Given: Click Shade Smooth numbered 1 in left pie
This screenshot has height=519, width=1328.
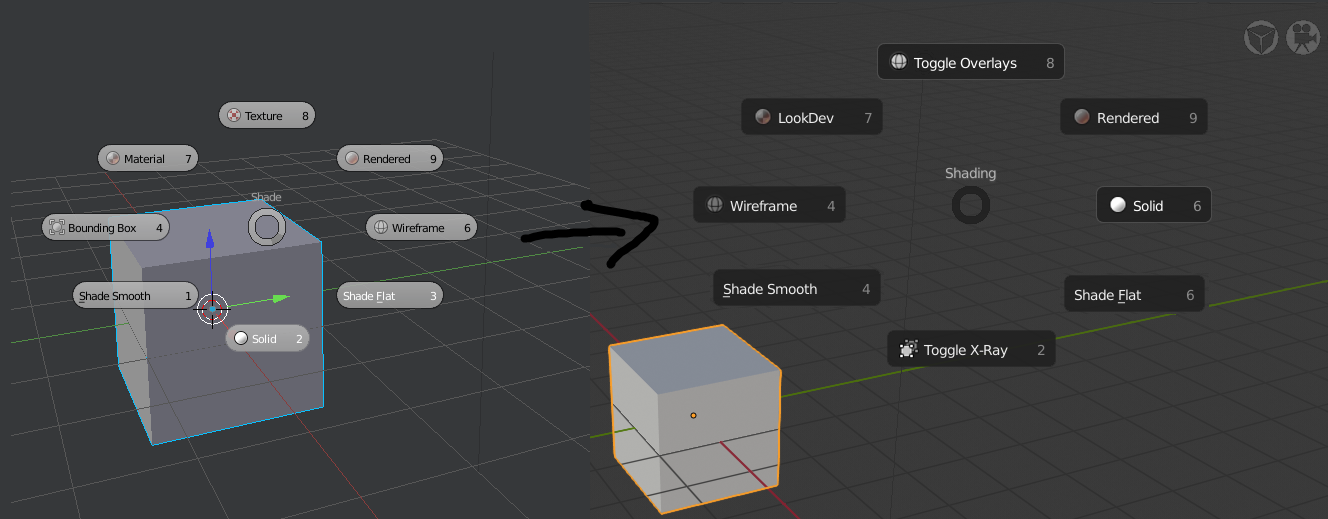Looking at the screenshot, I should pyautogui.click(x=135, y=296).
